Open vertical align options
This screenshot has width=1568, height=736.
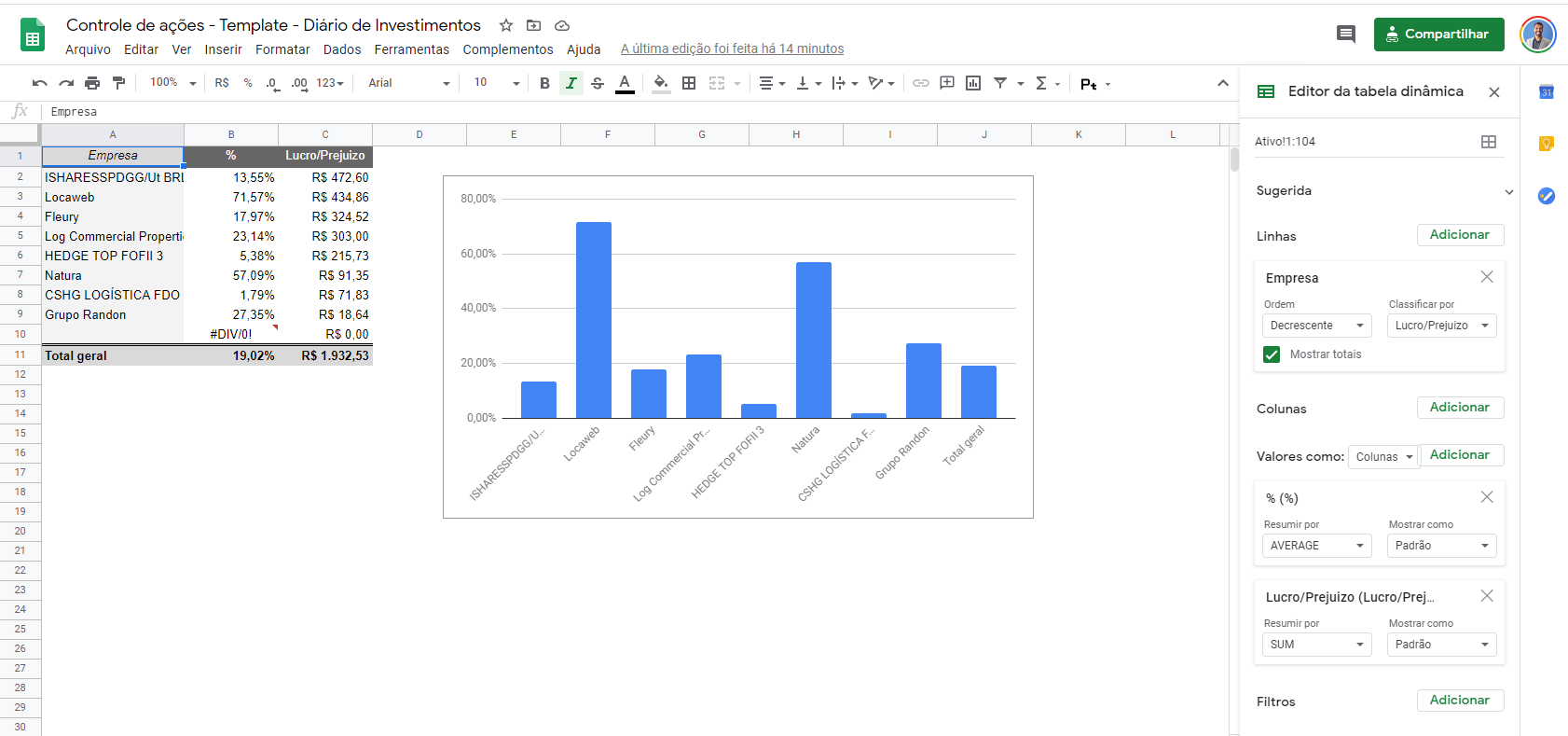click(x=808, y=83)
